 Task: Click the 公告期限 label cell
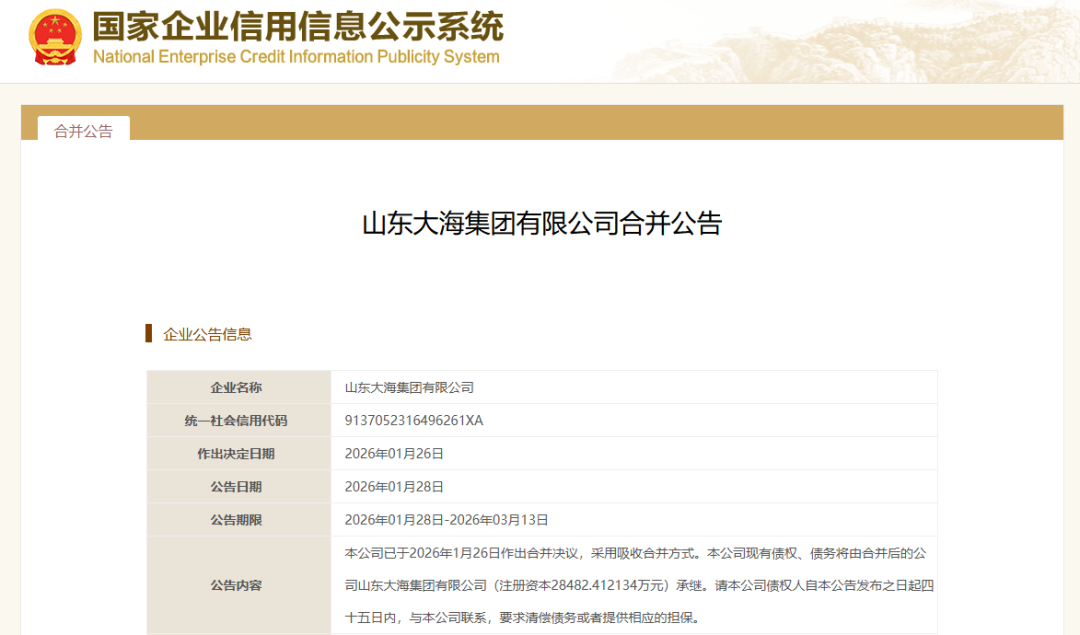238,519
